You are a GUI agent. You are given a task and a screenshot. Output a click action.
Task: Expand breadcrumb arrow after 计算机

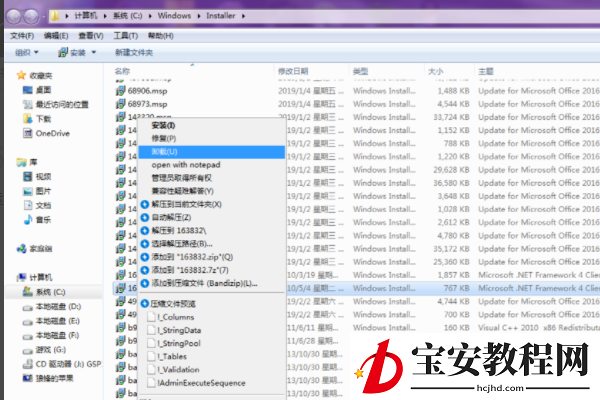point(105,16)
